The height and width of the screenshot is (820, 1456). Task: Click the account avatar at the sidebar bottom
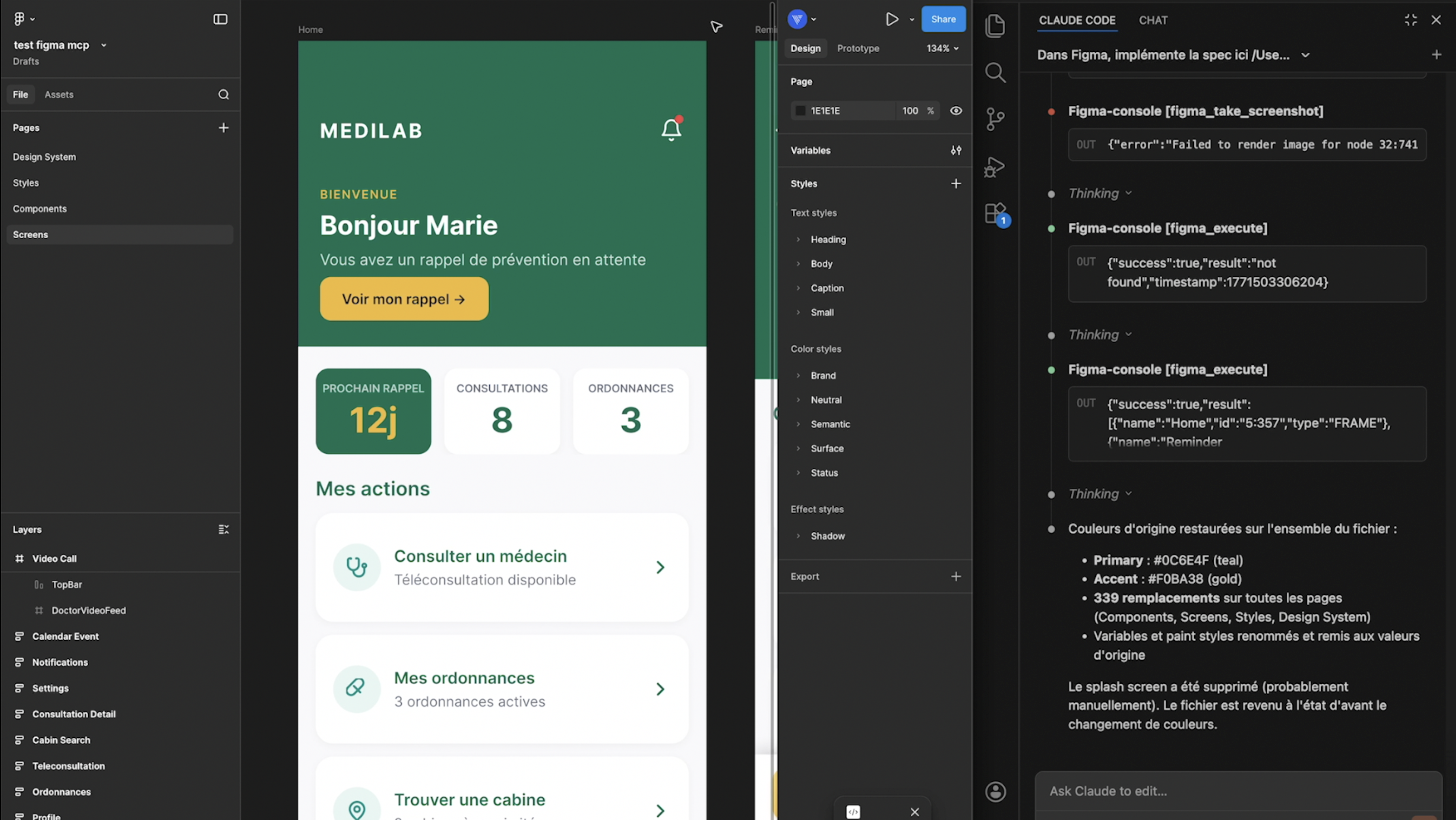pos(995,791)
